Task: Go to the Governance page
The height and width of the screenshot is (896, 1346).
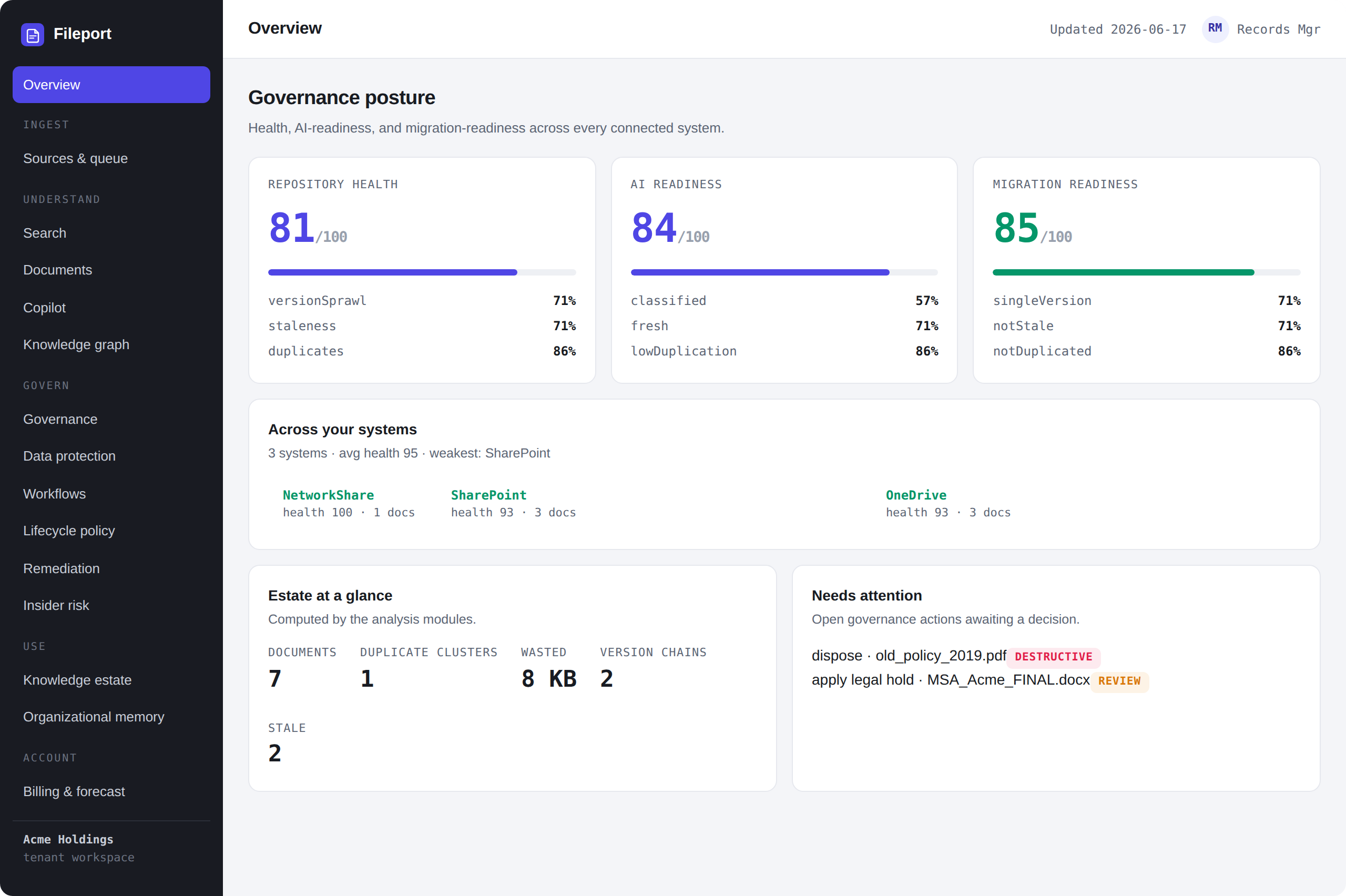Action: [111, 420]
